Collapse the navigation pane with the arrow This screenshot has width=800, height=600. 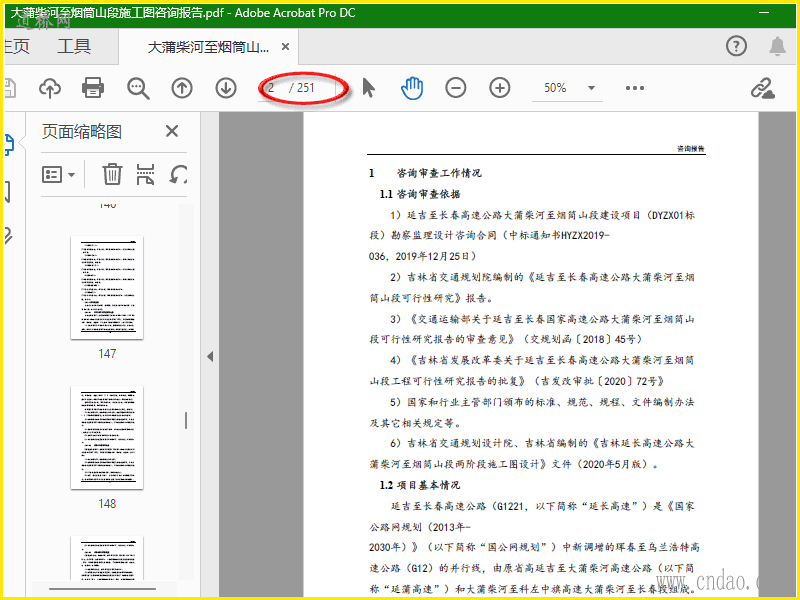(x=210, y=356)
